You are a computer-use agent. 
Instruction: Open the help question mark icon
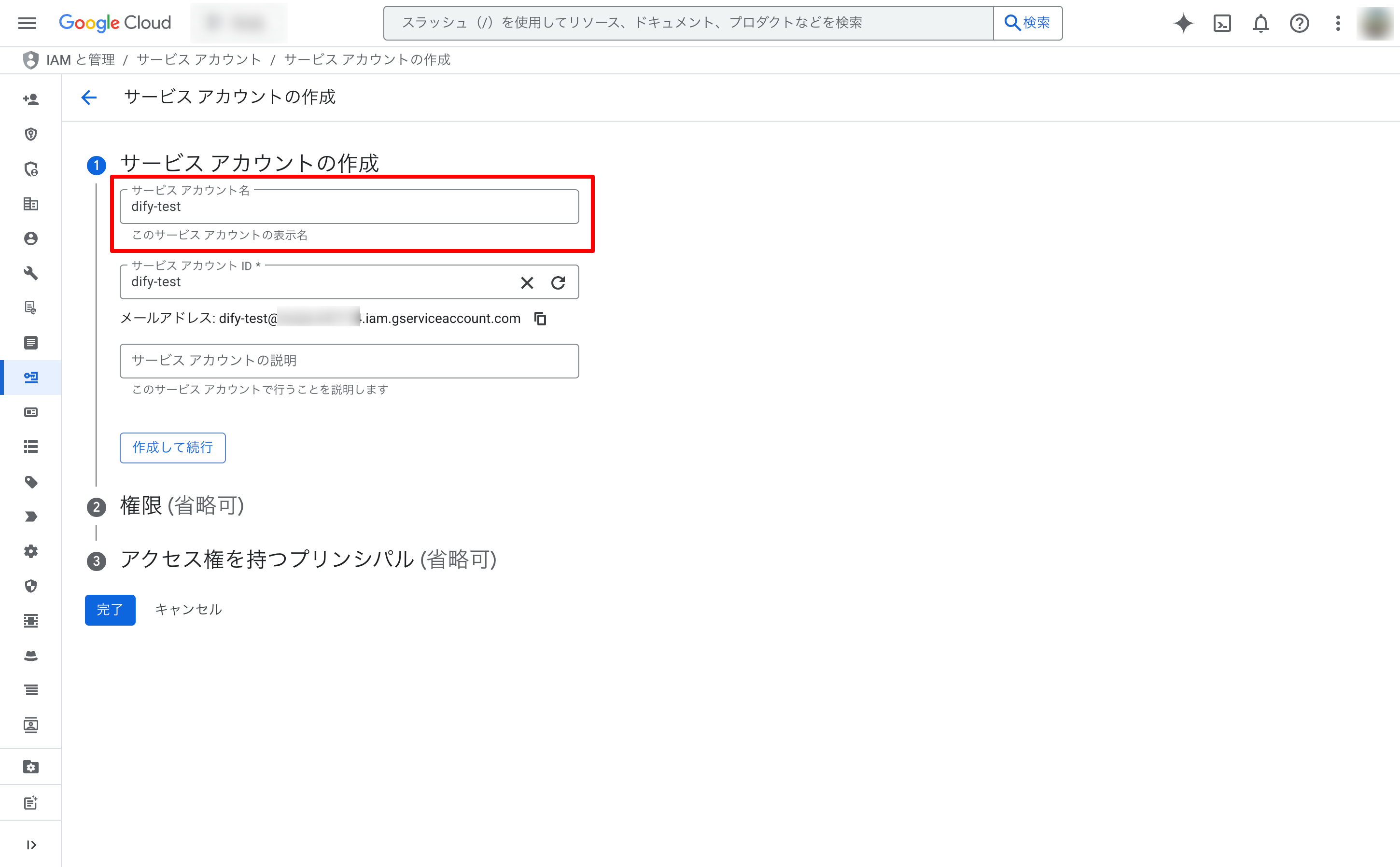click(1299, 23)
